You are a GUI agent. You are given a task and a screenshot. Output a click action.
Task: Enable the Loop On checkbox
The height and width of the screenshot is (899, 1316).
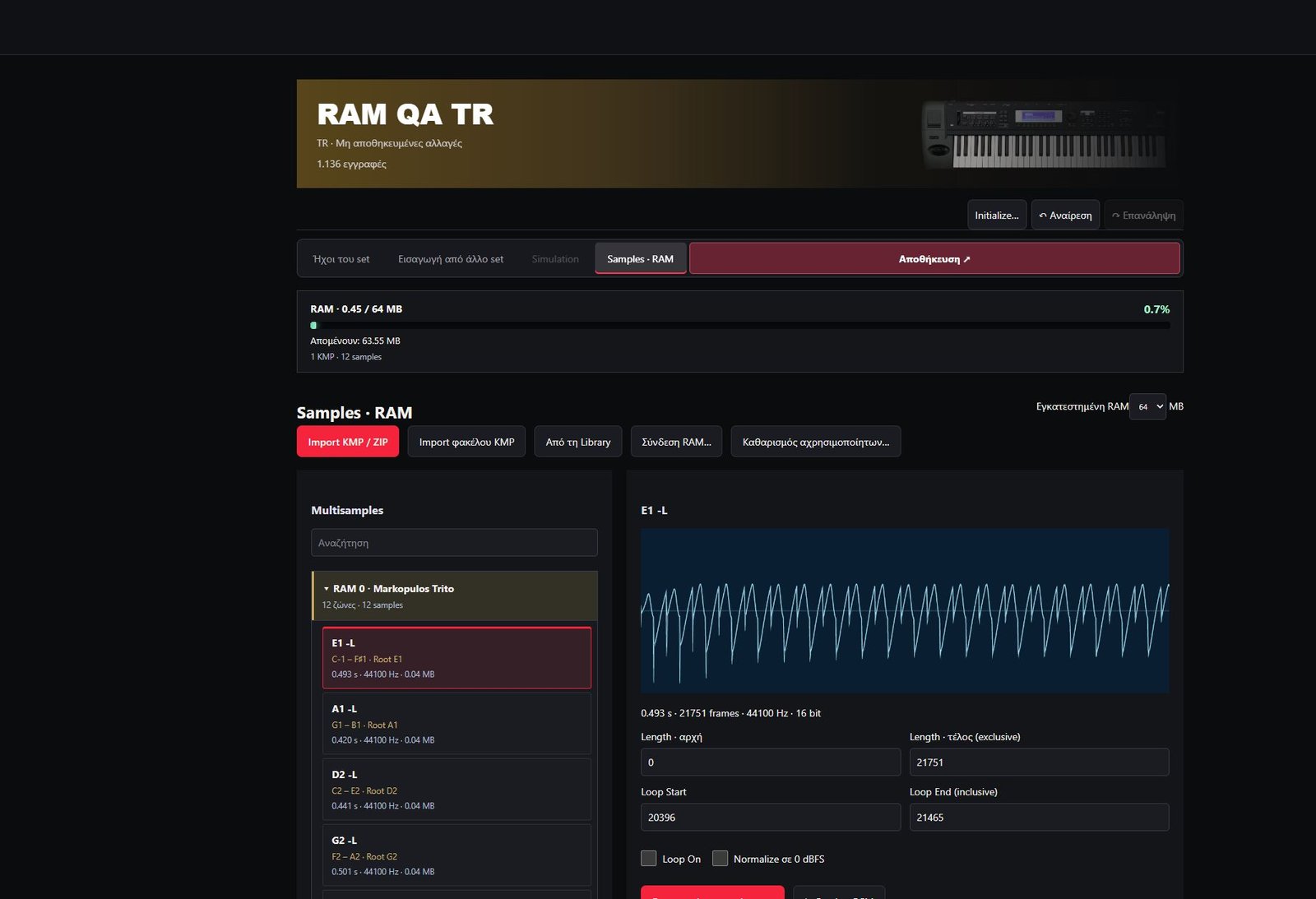point(649,859)
